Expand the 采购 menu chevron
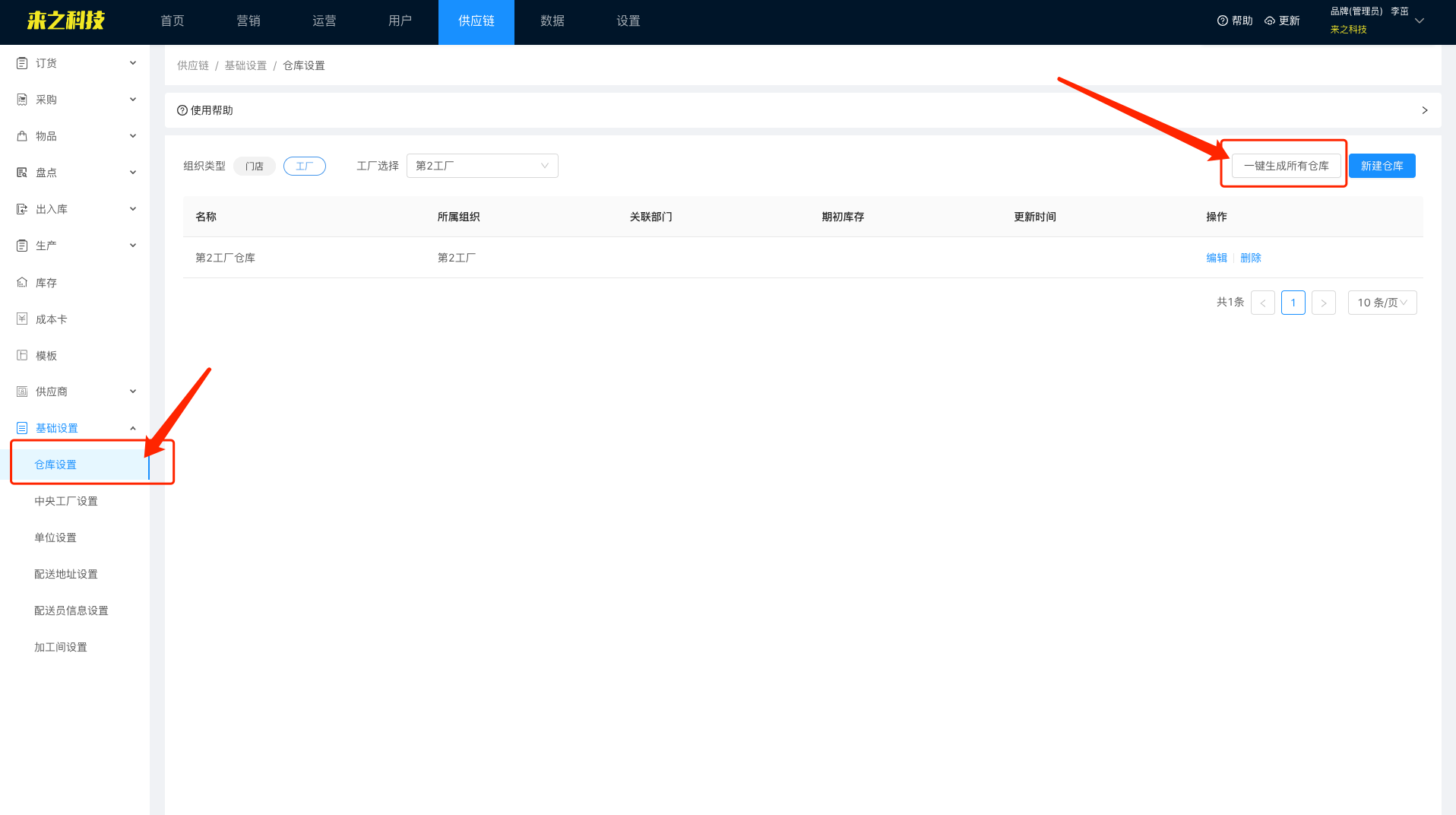 [x=133, y=100]
